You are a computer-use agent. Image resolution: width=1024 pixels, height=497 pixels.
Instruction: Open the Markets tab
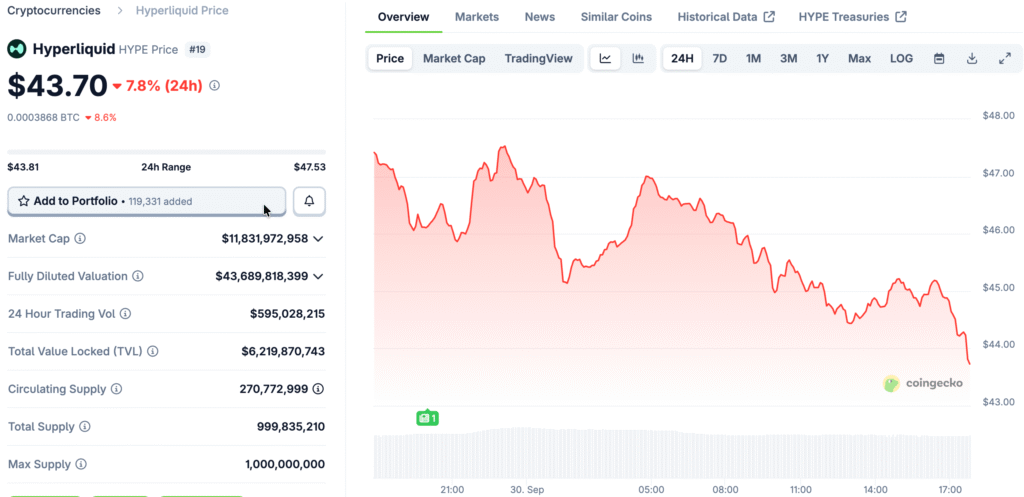tap(477, 17)
